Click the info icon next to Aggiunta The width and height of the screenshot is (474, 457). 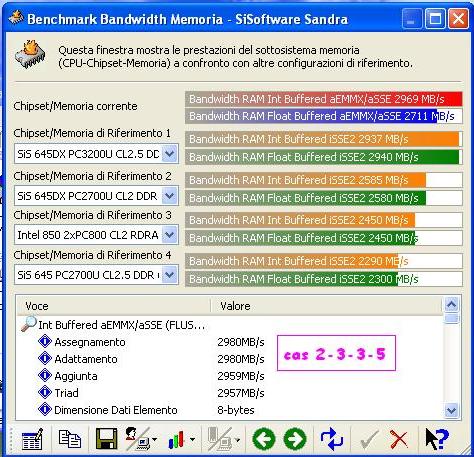point(45,375)
